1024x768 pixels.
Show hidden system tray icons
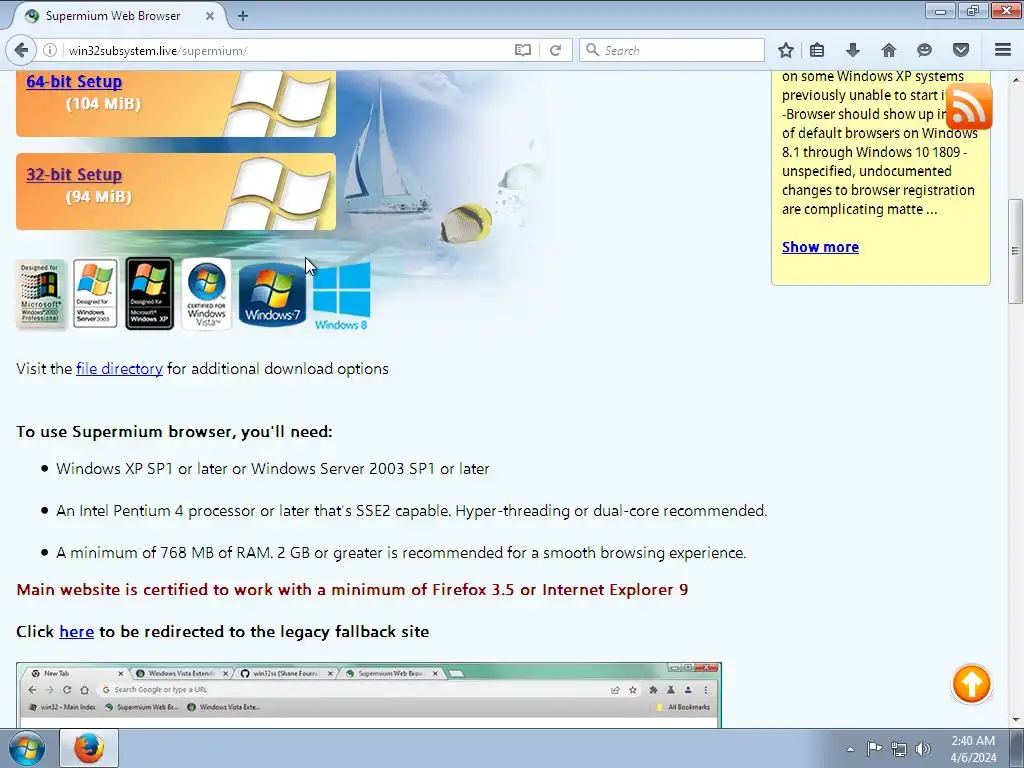point(850,749)
